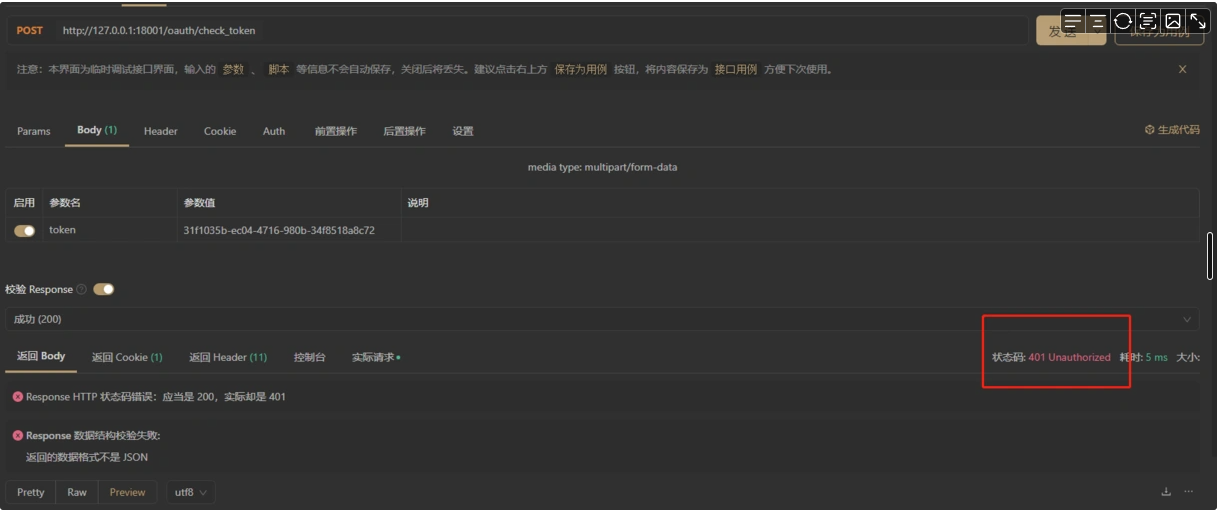Click red error icon for HTTP 状态码错误
1218x511 pixels.
[x=18, y=396]
